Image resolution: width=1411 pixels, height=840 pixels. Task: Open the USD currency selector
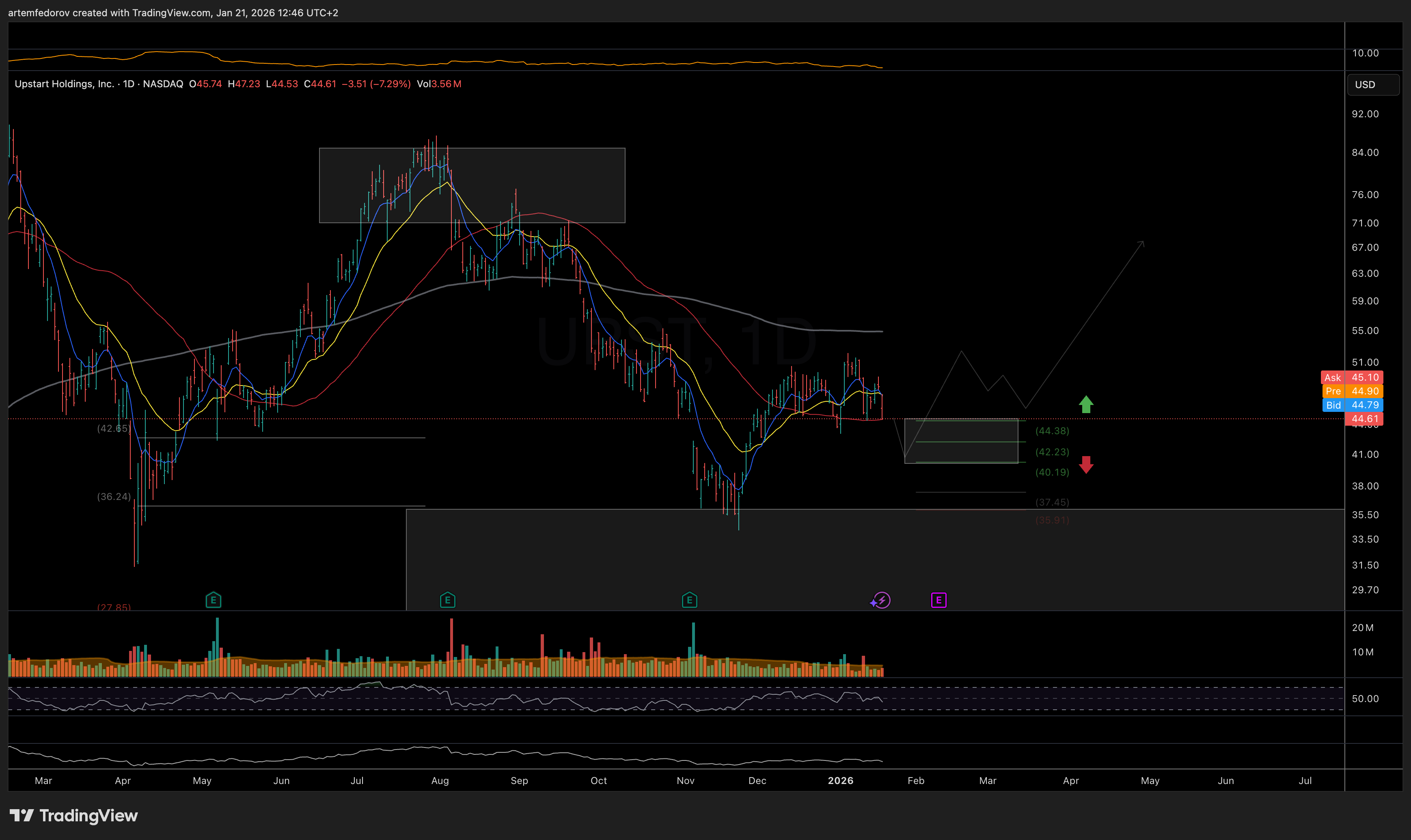point(1373,84)
